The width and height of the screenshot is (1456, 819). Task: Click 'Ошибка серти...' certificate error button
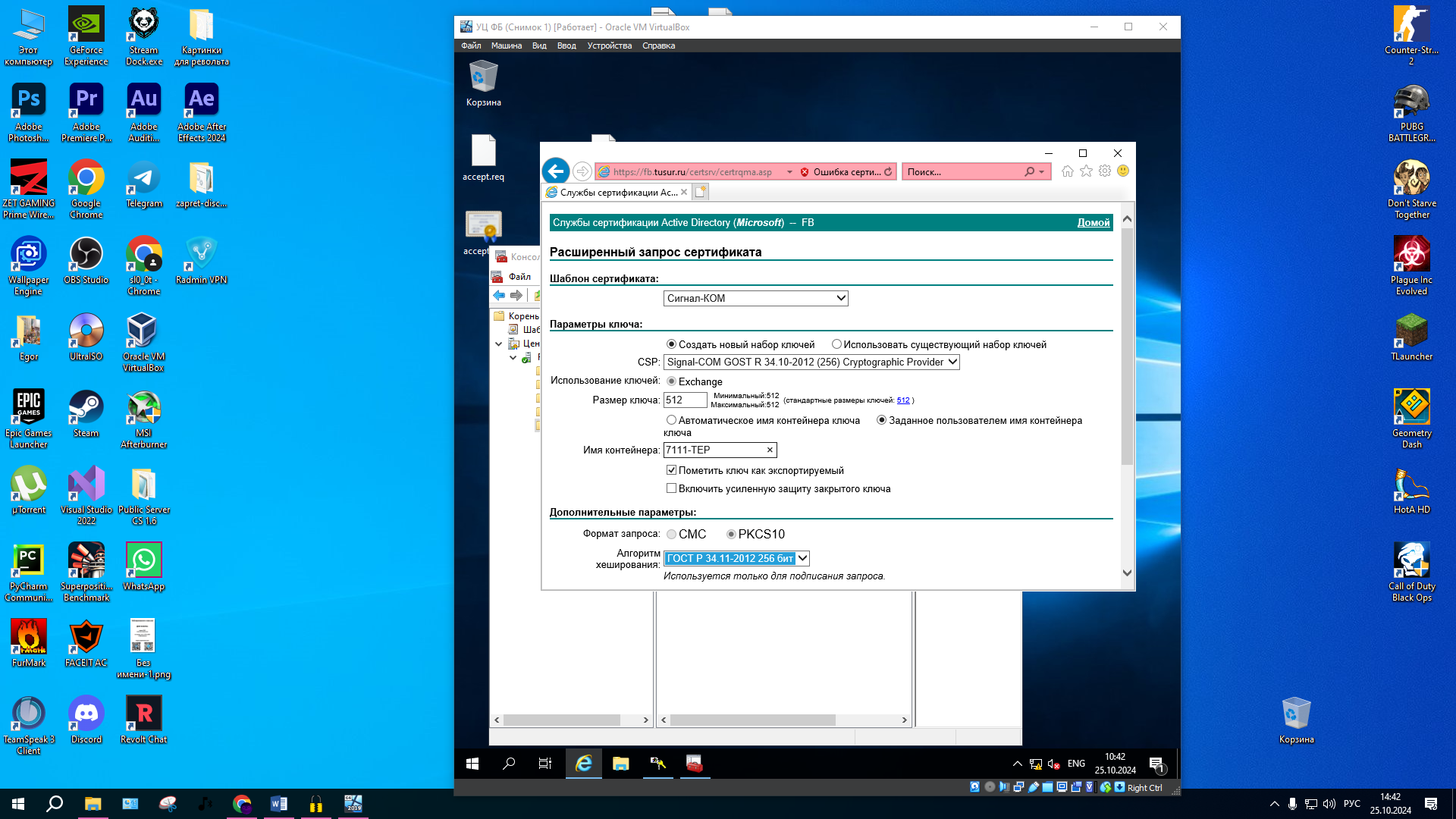click(840, 172)
